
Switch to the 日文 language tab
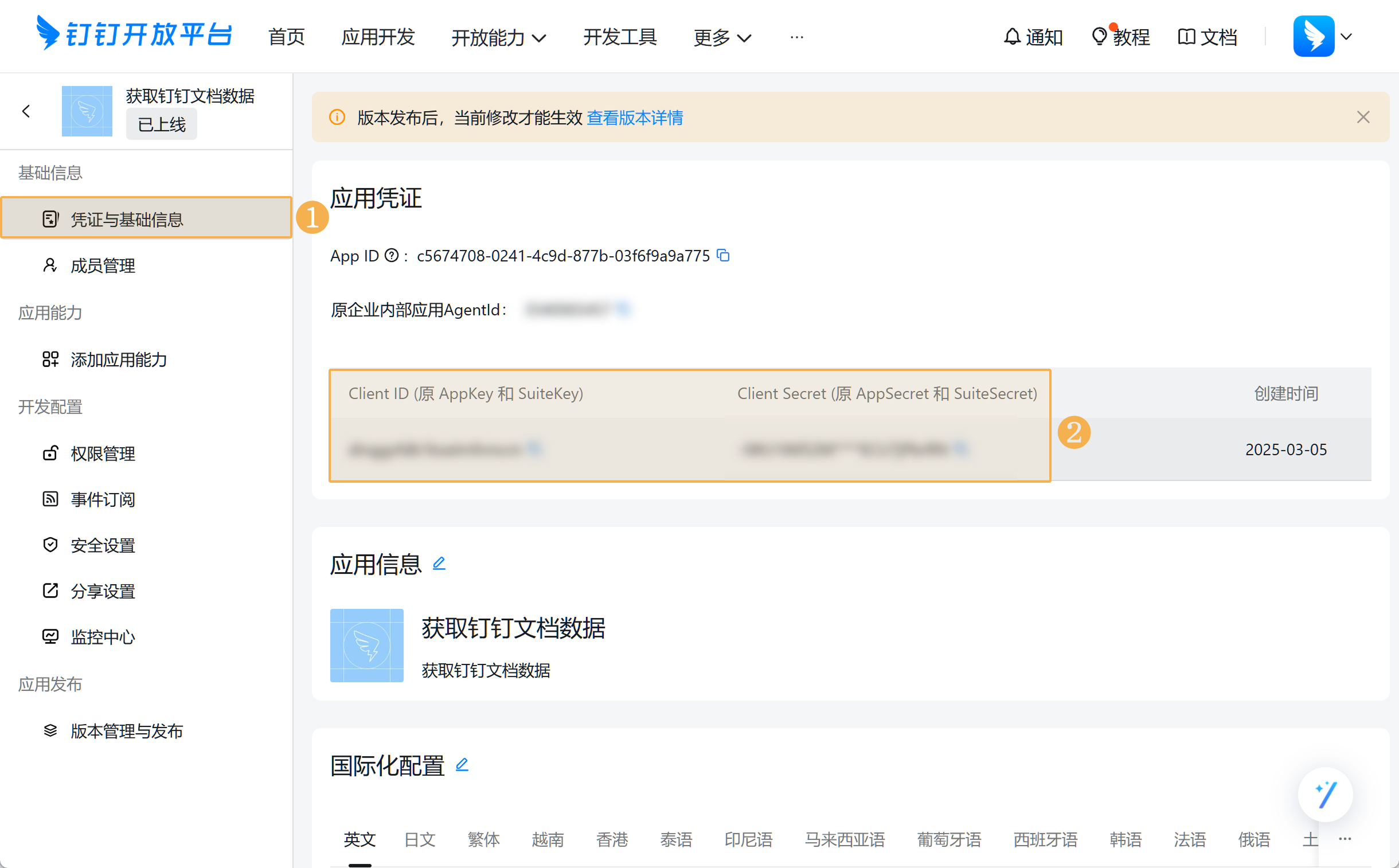pos(420,839)
